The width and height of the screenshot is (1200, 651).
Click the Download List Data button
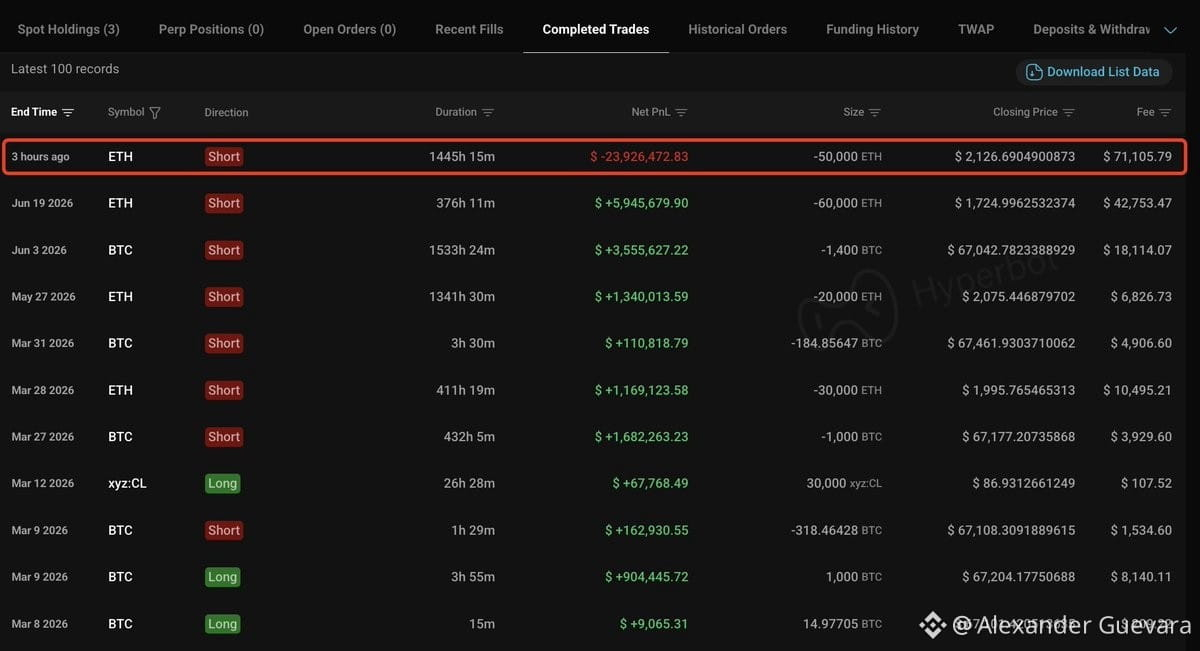1094,72
